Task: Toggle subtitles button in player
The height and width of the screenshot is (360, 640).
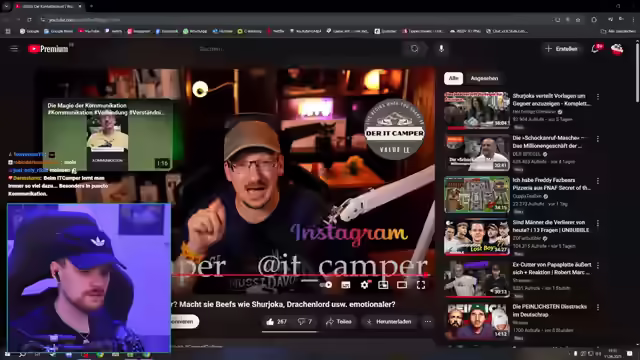Action: tap(346, 285)
